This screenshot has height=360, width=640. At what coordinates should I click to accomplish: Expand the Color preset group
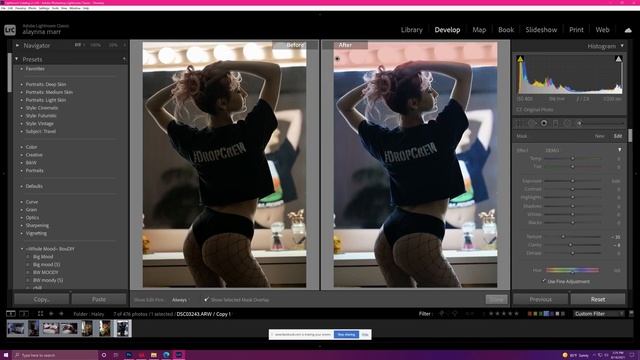(x=22, y=147)
